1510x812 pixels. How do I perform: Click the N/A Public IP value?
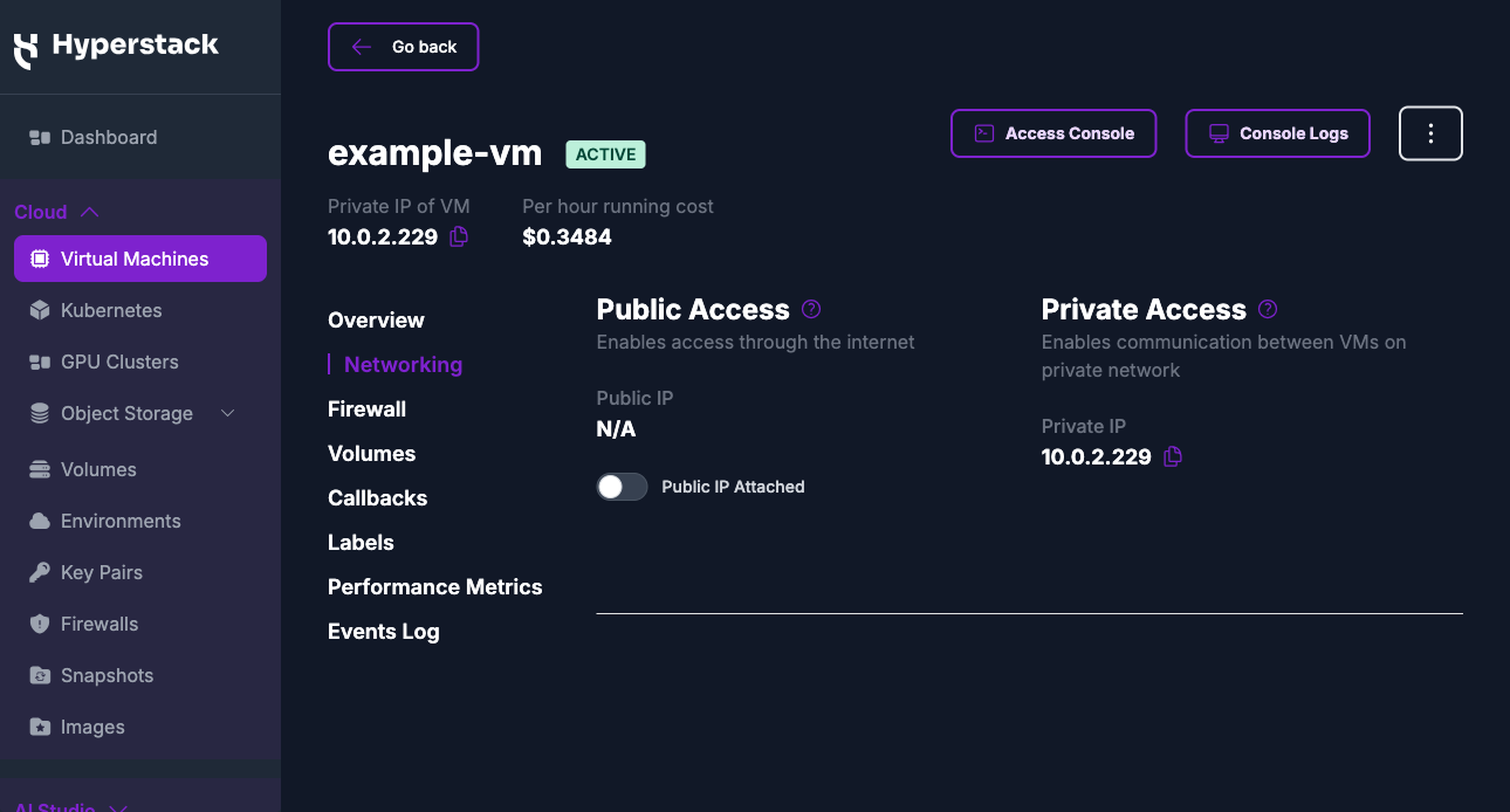tap(616, 428)
